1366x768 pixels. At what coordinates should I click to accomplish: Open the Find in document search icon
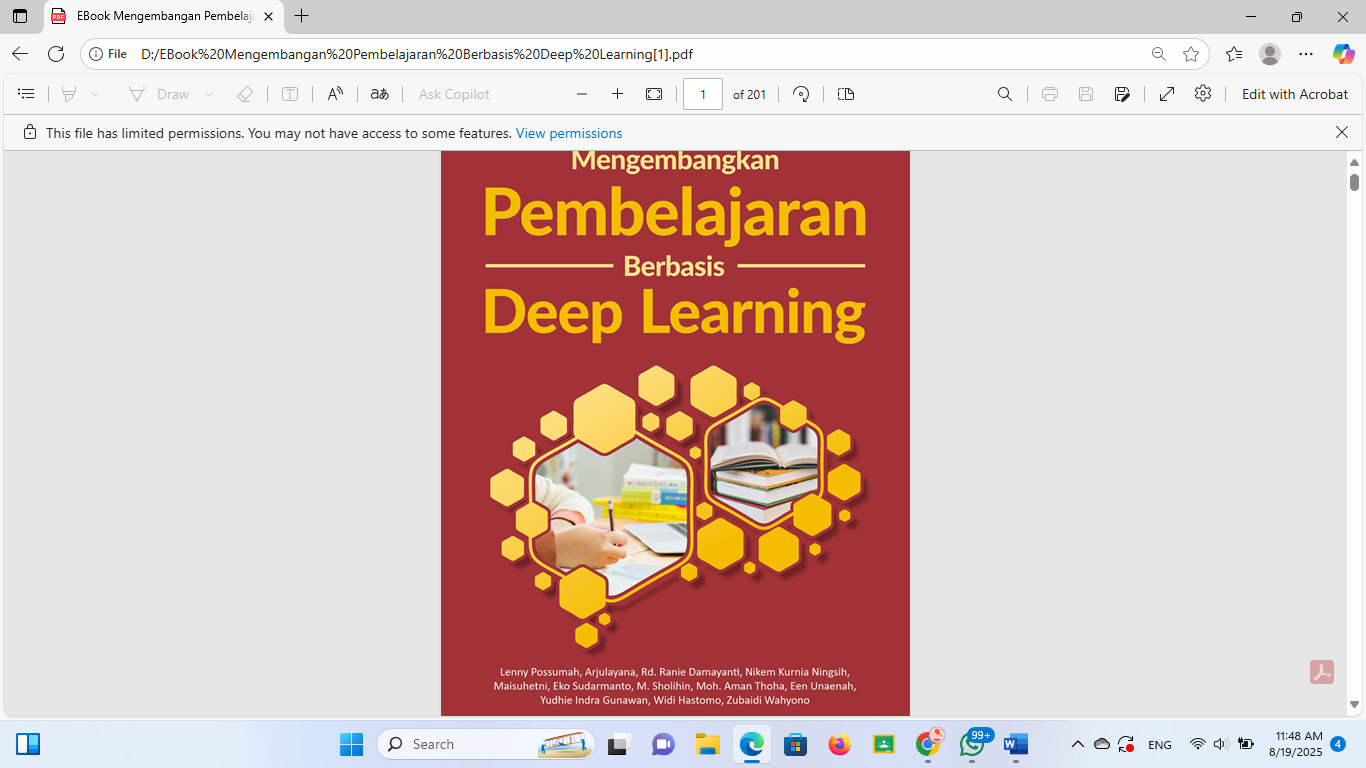(x=1005, y=94)
